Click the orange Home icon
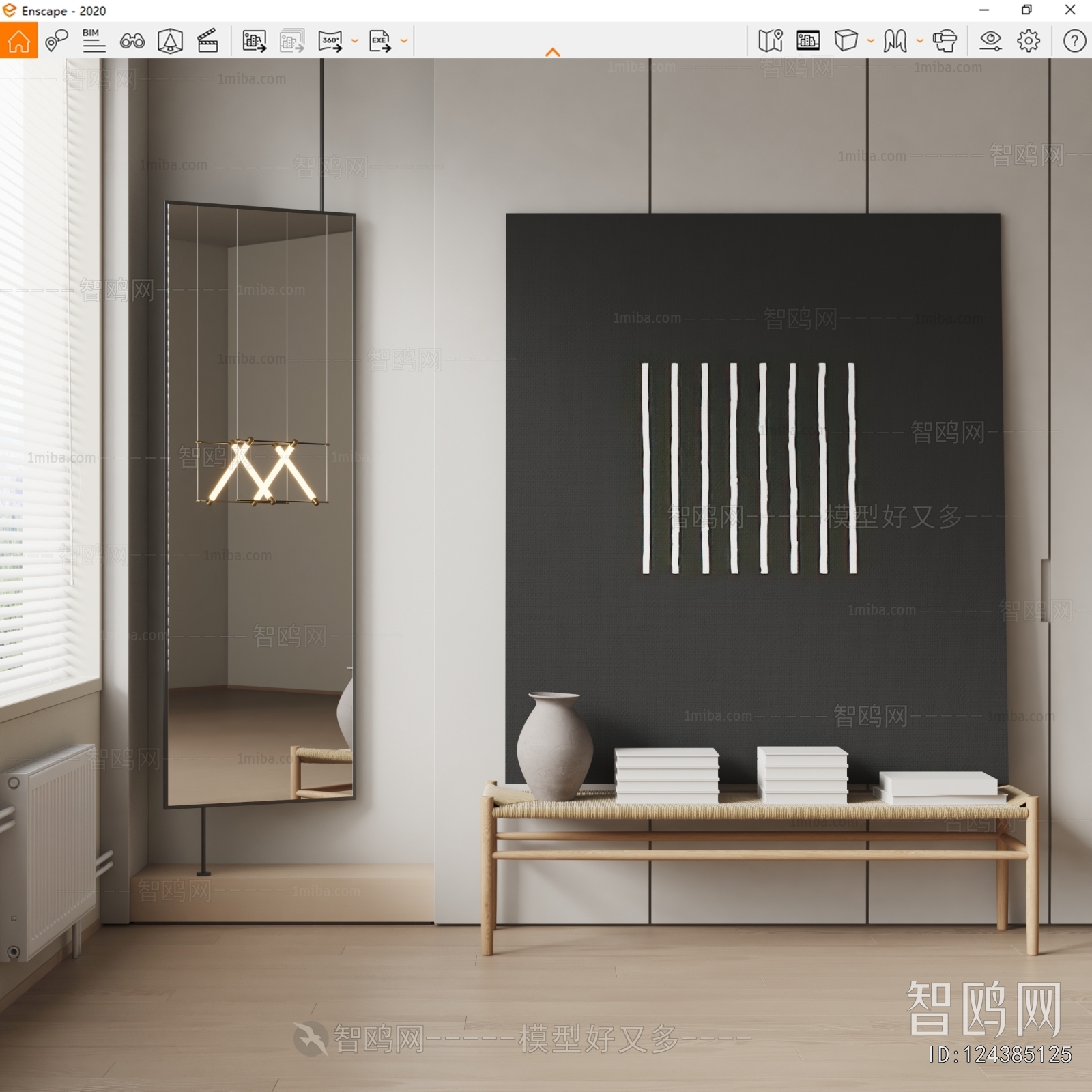Screen dimensions: 1092x1092 point(18,40)
